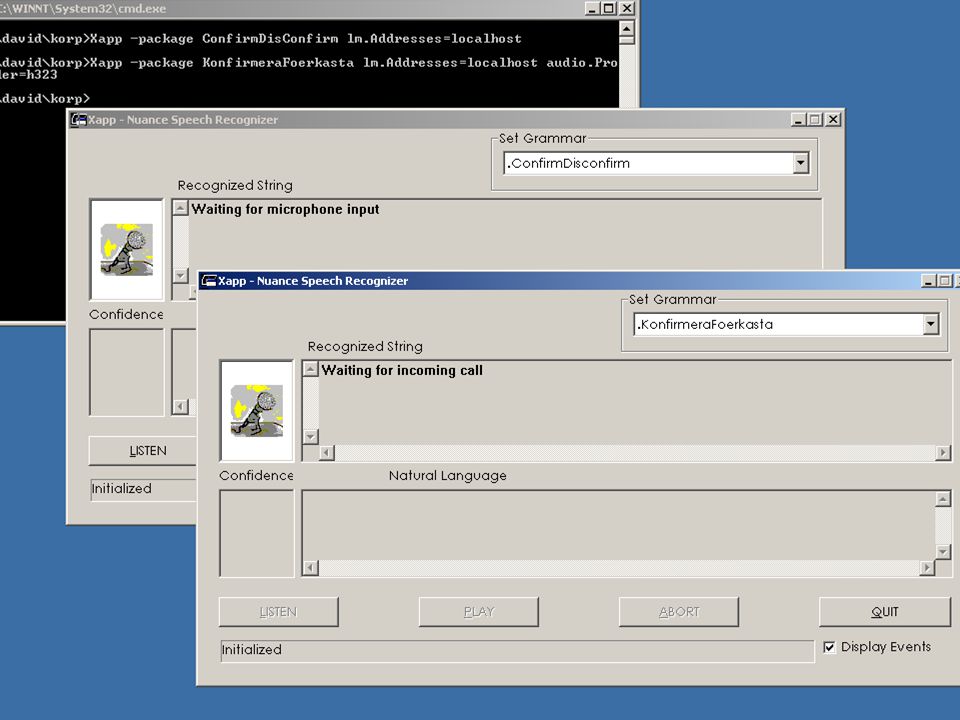Image resolution: width=960 pixels, height=720 pixels.
Task: Click the right arrow of the Natural Language horizontal scrollbar
Action: (927, 568)
